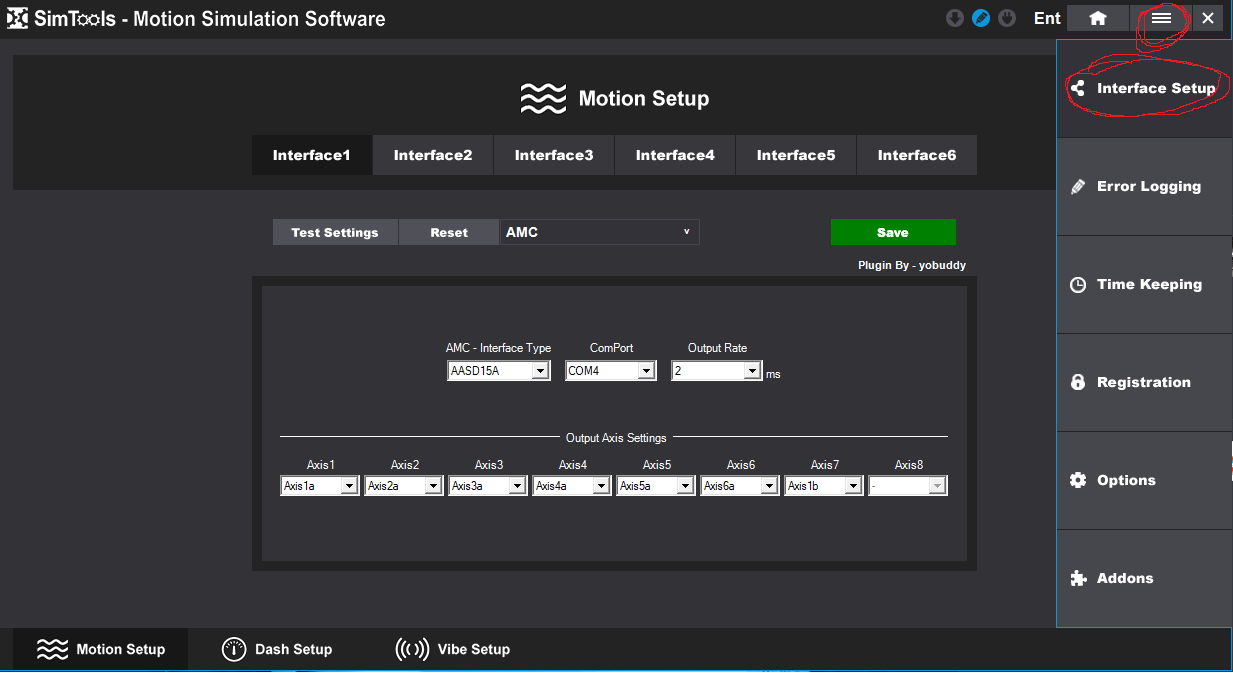Select Vibe Setup in bottom bar
The width and height of the screenshot is (1233, 700).
tap(453, 649)
